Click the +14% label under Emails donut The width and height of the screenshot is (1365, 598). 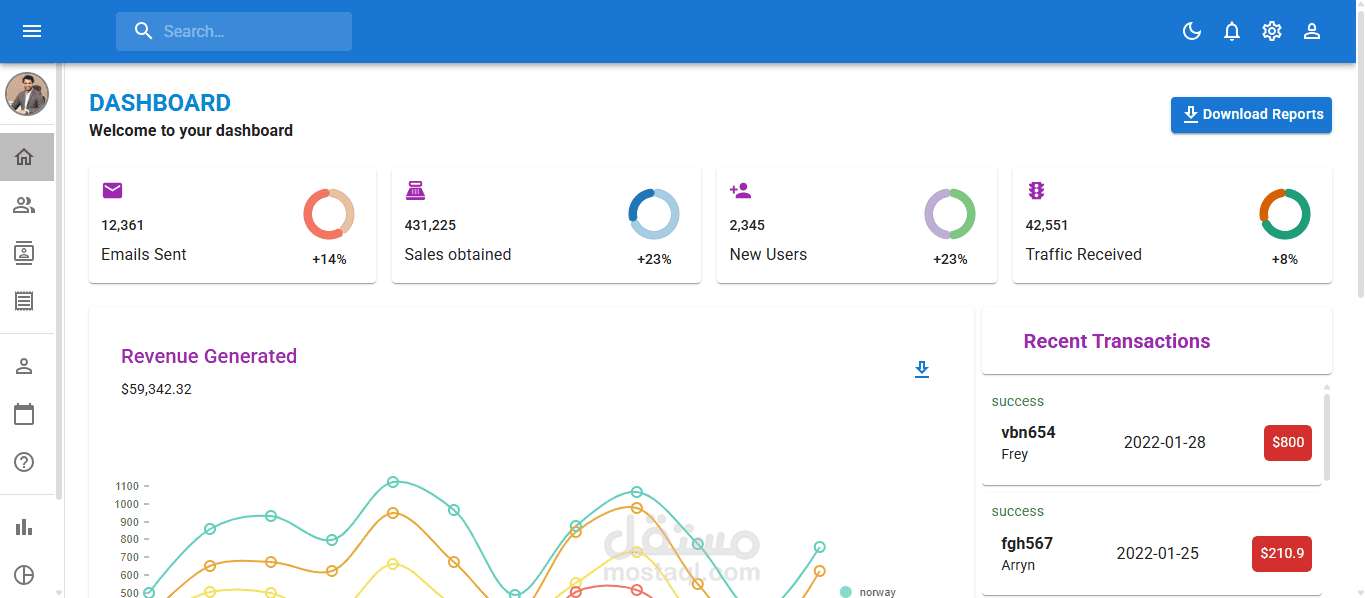pos(329,259)
